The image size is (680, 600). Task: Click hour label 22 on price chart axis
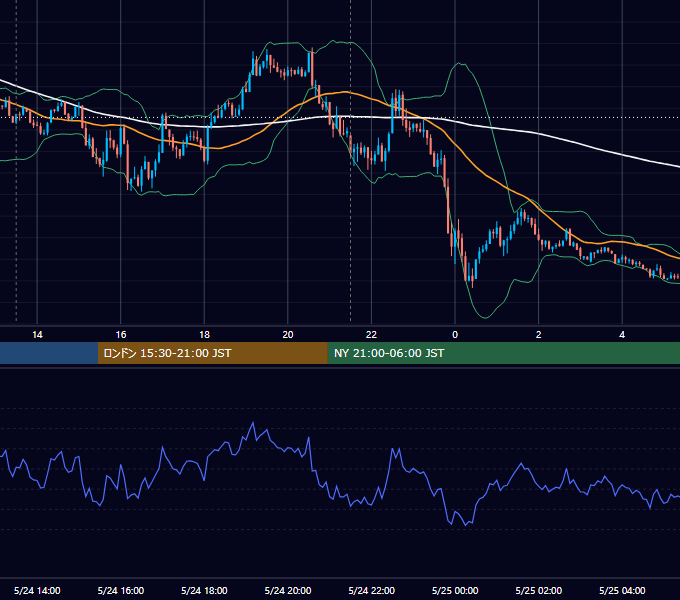point(372,335)
